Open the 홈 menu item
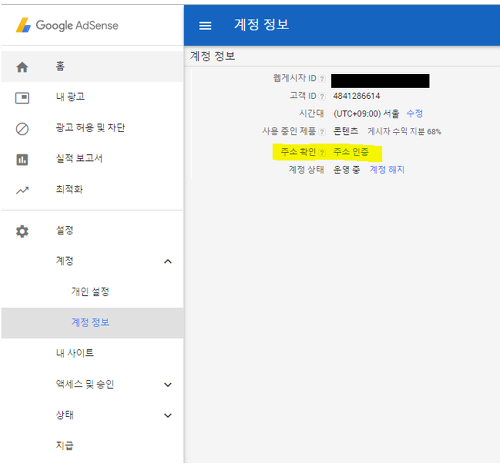The height and width of the screenshot is (466, 500). pos(92,67)
